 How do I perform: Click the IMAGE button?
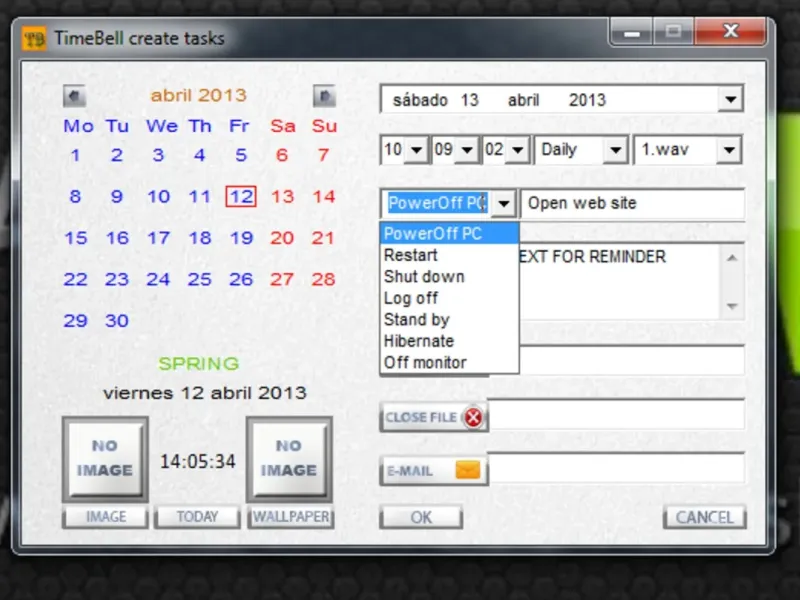(x=106, y=517)
